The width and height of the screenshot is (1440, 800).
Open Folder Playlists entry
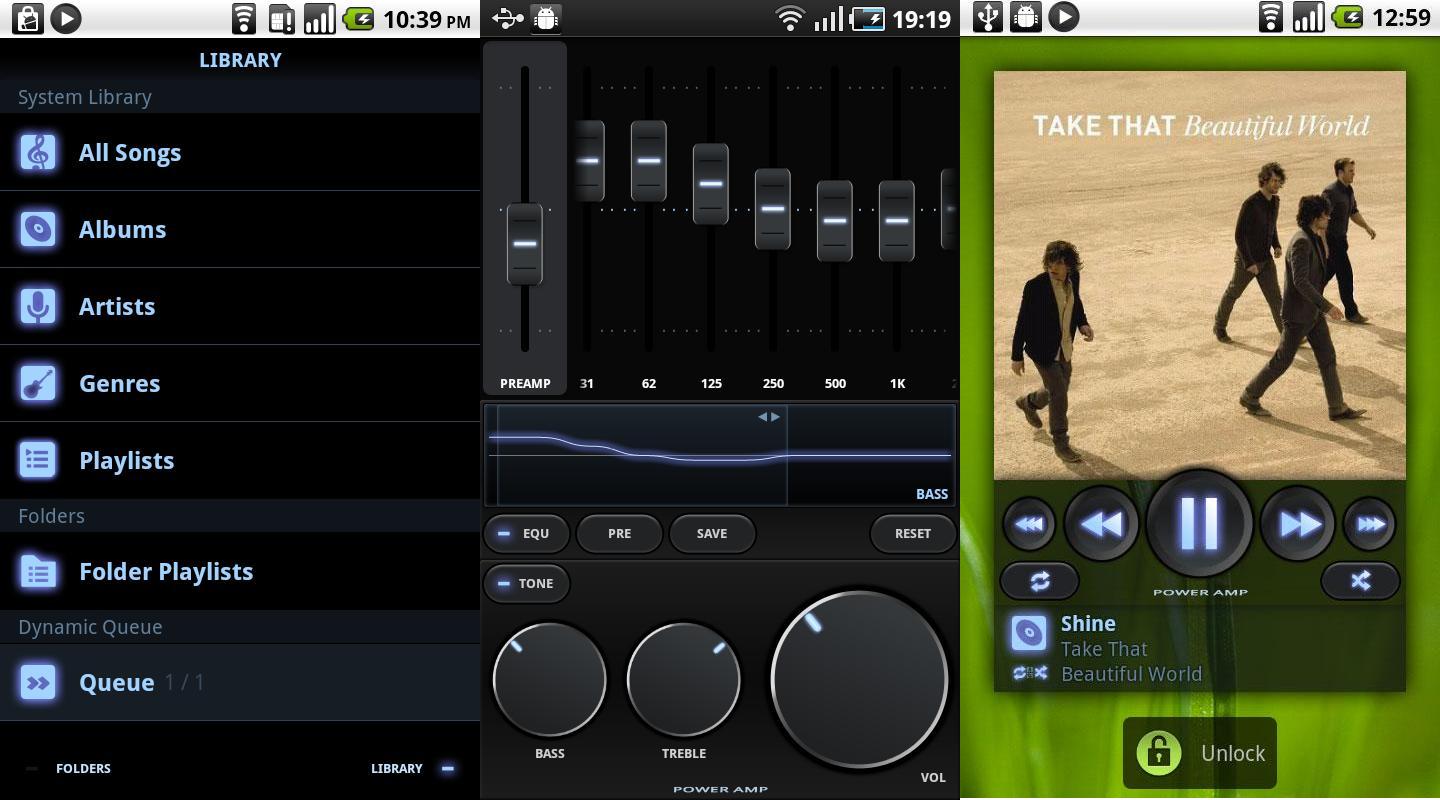240,571
